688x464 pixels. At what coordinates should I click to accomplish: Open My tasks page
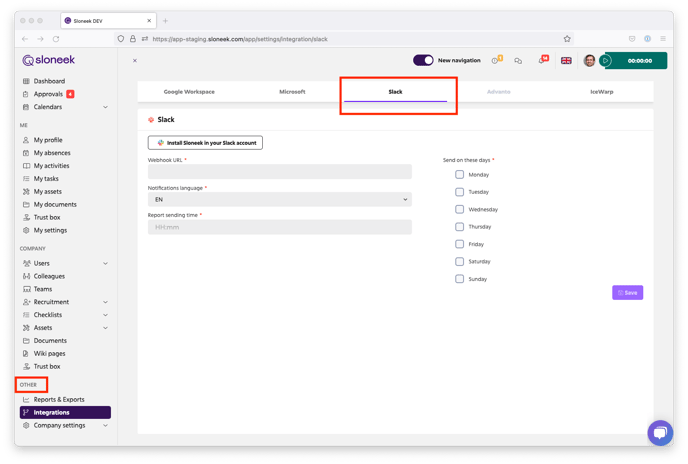pos(46,179)
